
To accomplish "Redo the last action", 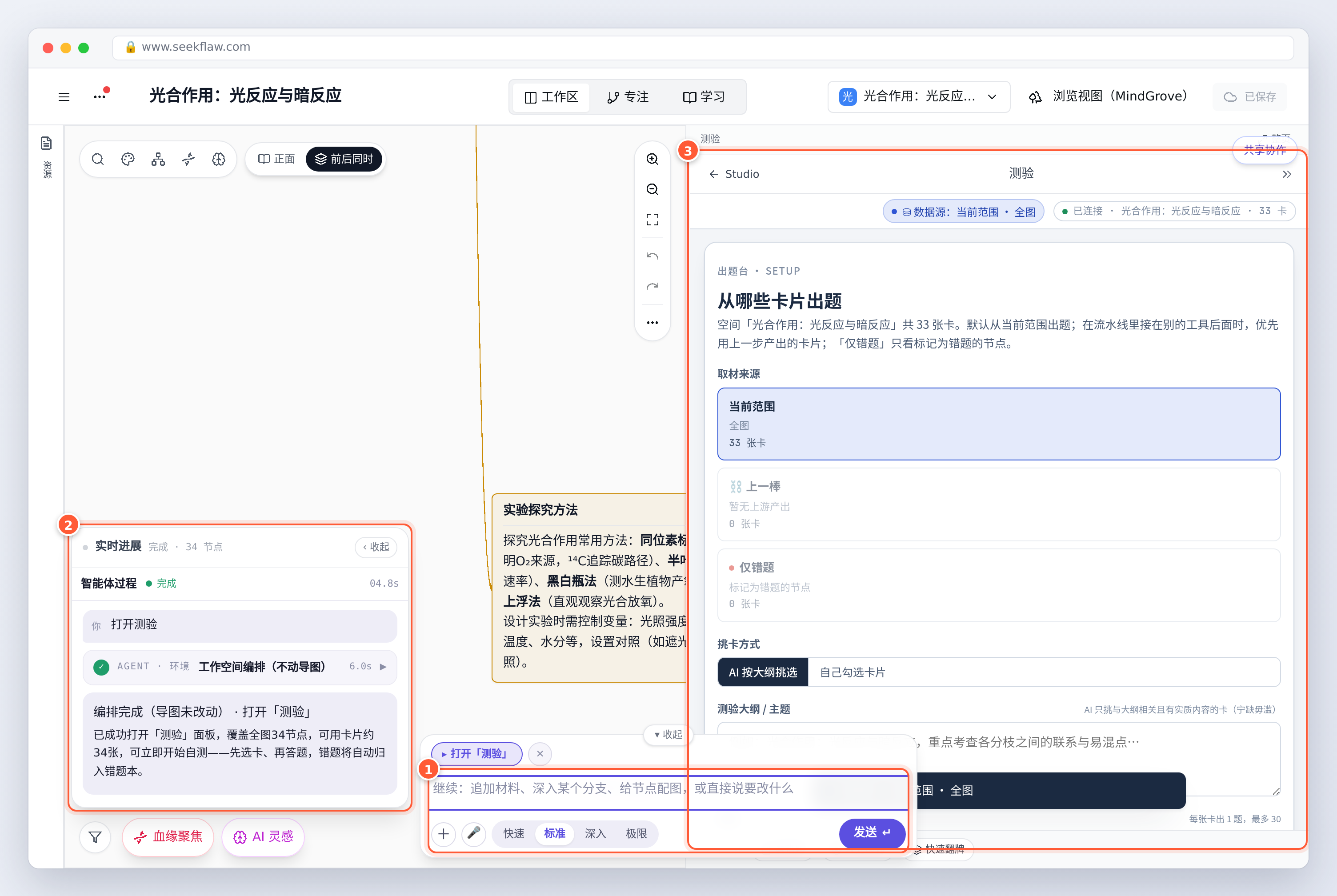I will coord(652,286).
